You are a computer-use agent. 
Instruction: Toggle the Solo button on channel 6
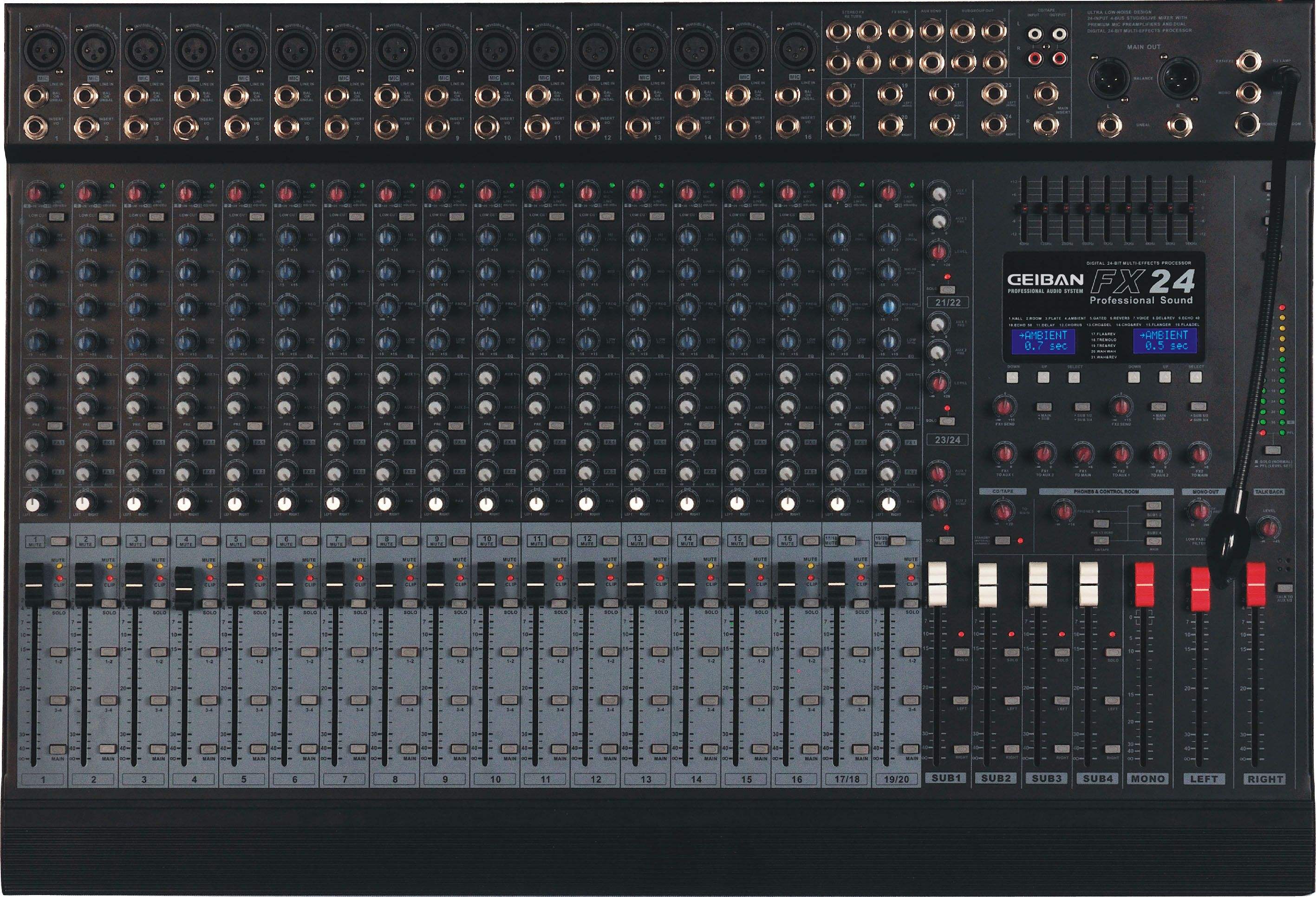click(x=309, y=604)
